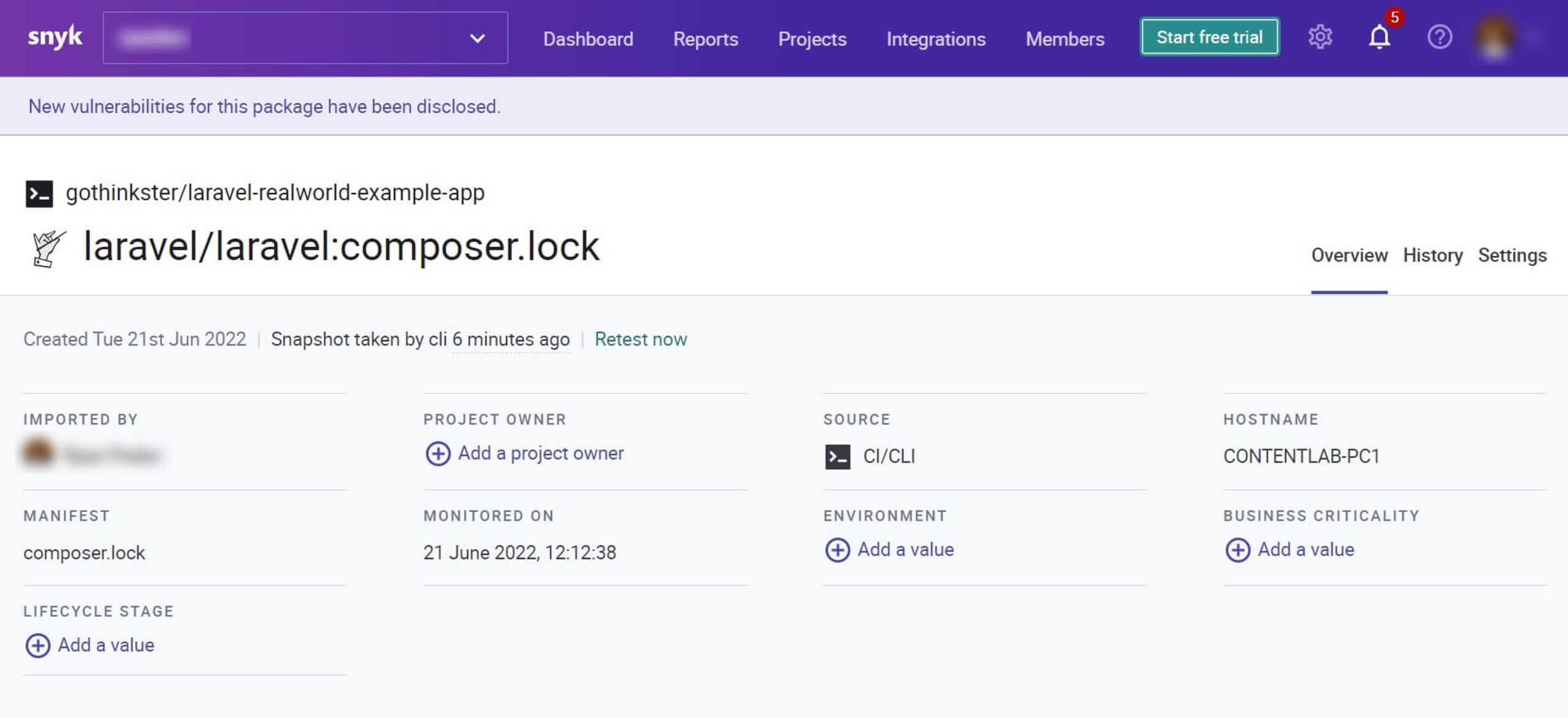Click the 6 minutes ago snapshot timestamp
This screenshot has width=1568, height=718.
[x=511, y=339]
